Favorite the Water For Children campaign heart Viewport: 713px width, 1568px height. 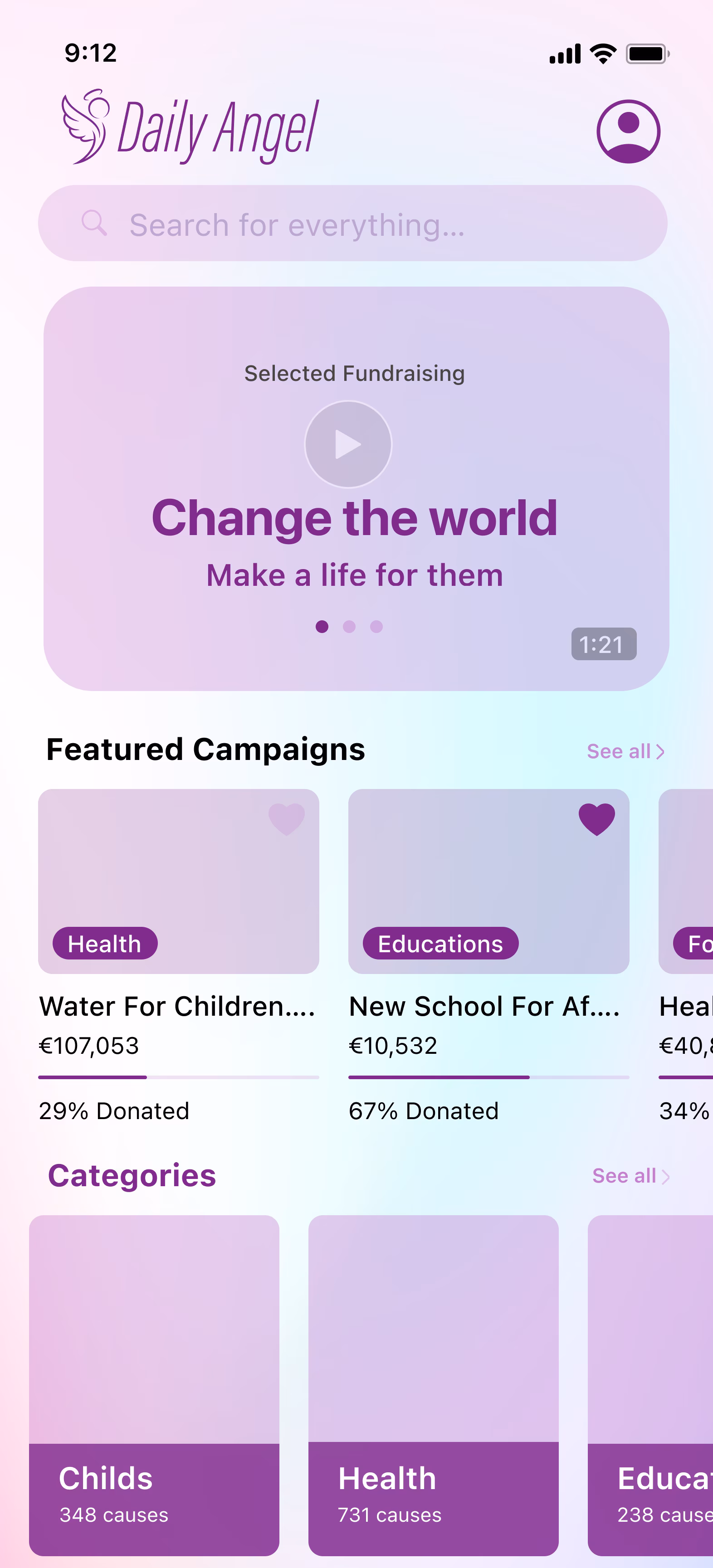(x=286, y=818)
